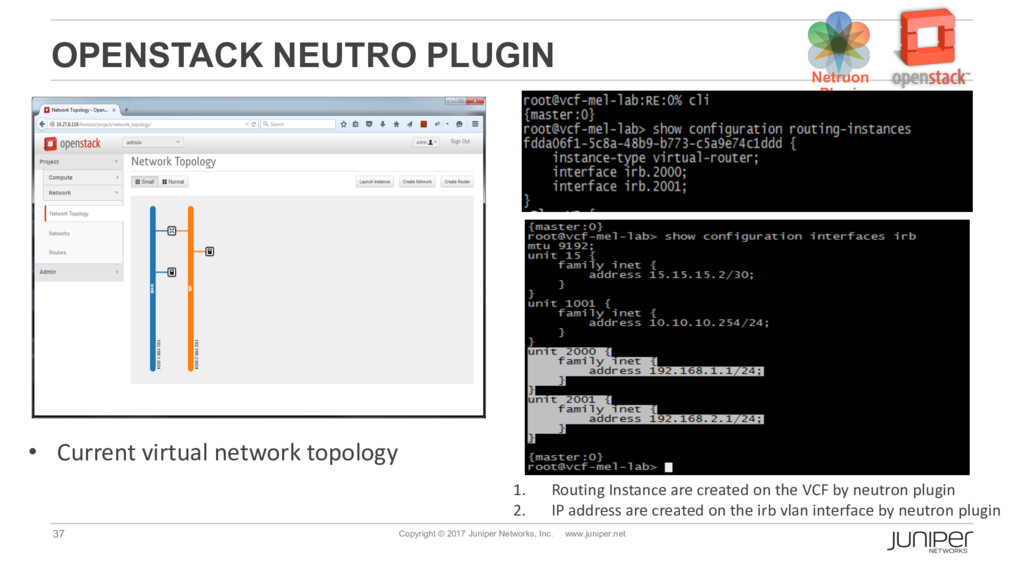Switch topology view to Normal
The image size is (1024, 576).
coord(173,182)
